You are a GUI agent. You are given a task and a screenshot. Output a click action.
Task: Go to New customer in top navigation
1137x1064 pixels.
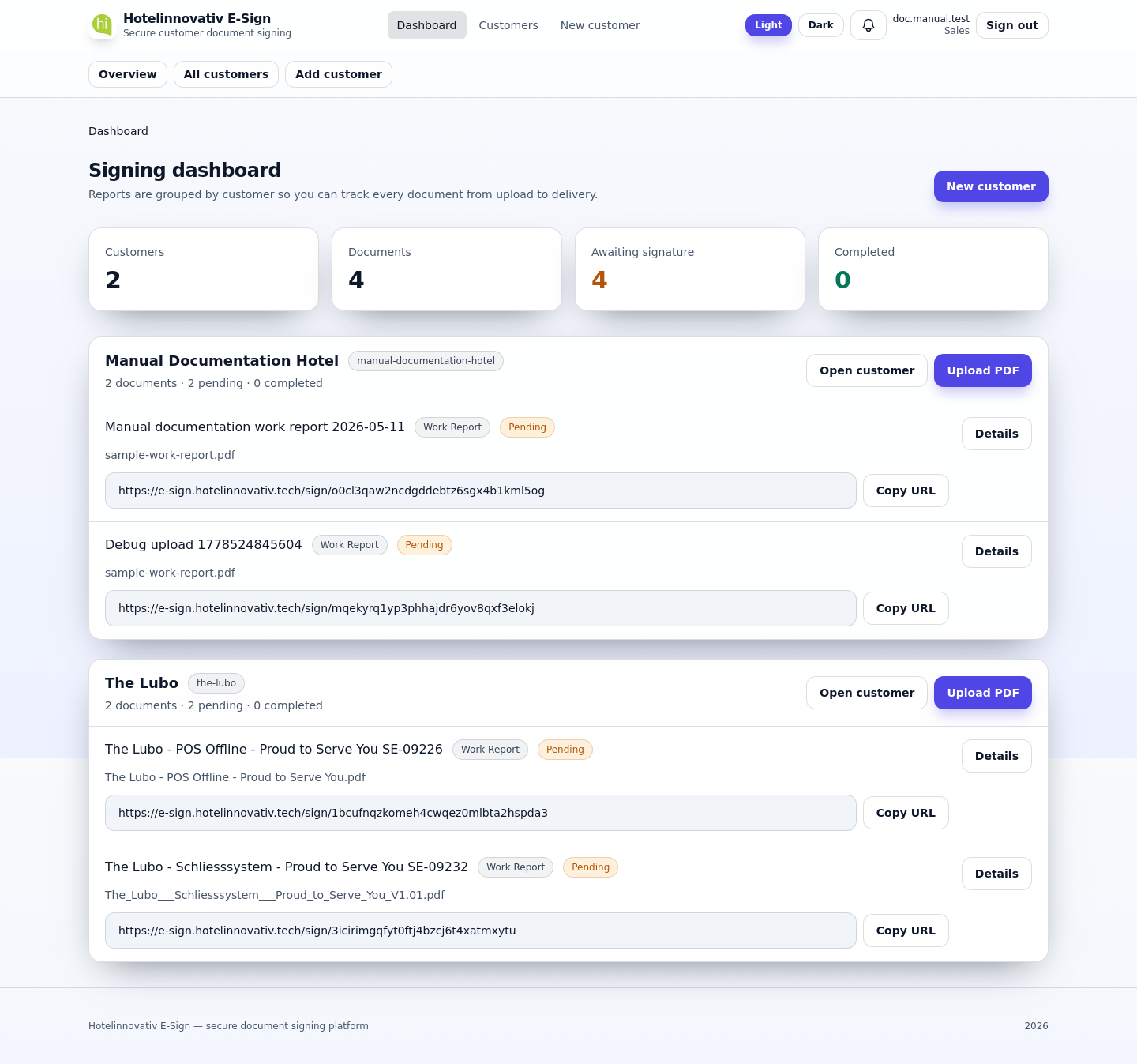[x=600, y=25]
